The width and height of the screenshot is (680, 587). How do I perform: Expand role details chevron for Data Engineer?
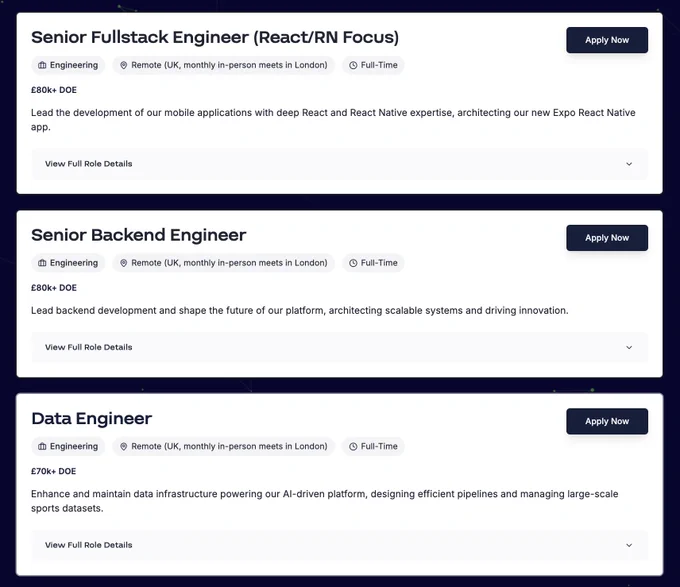629,545
